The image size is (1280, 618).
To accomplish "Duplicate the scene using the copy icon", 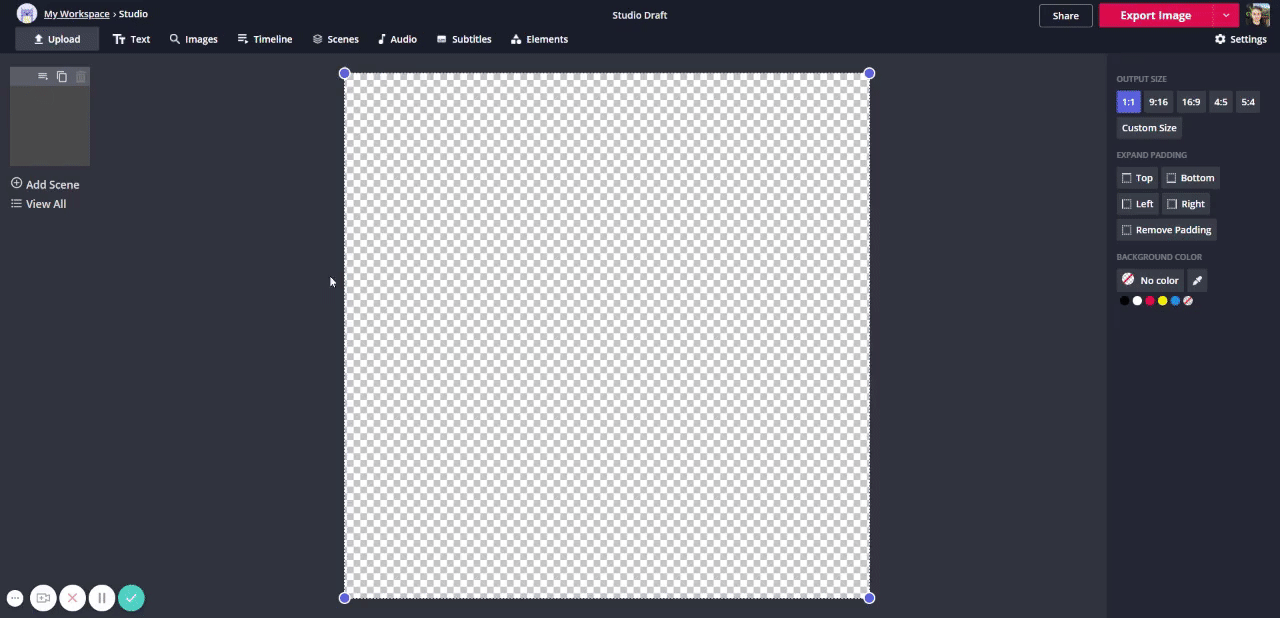I will (62, 77).
